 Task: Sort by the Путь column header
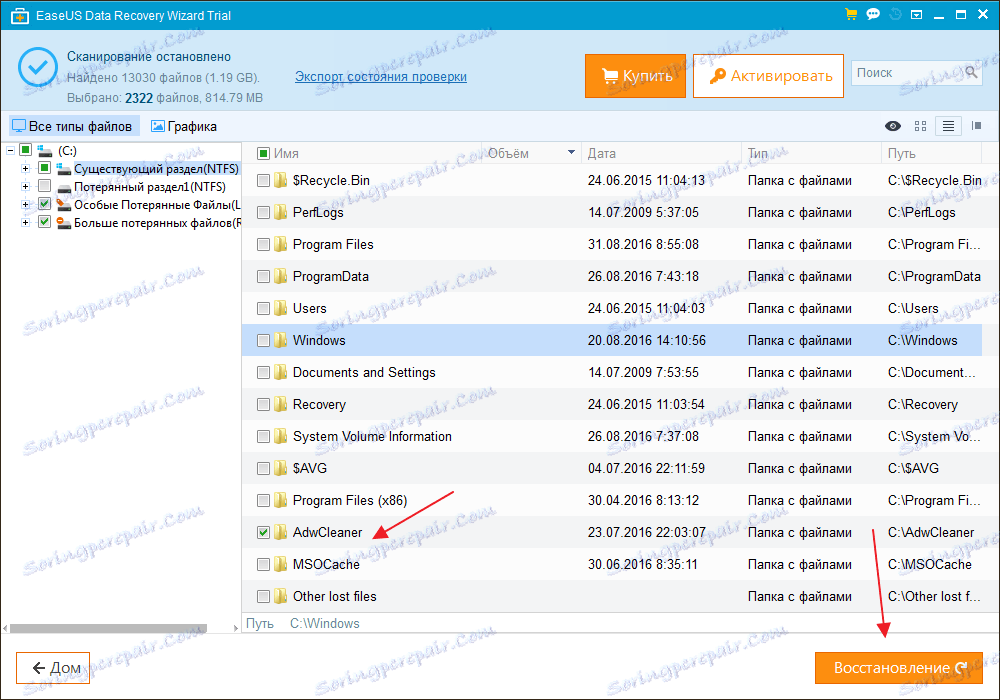[901, 154]
